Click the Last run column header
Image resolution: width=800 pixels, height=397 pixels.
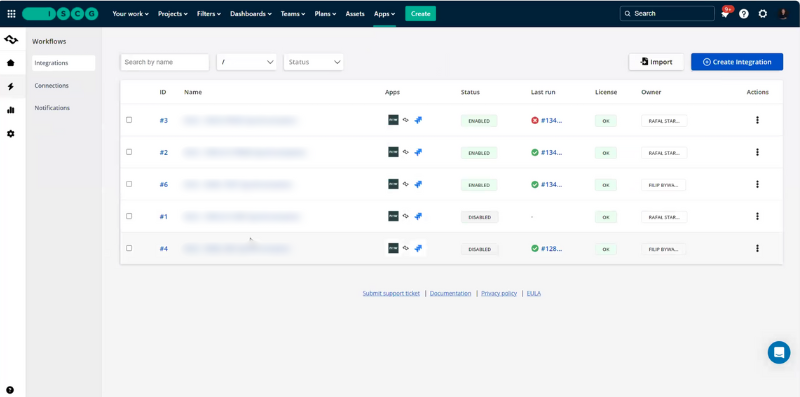click(543, 92)
